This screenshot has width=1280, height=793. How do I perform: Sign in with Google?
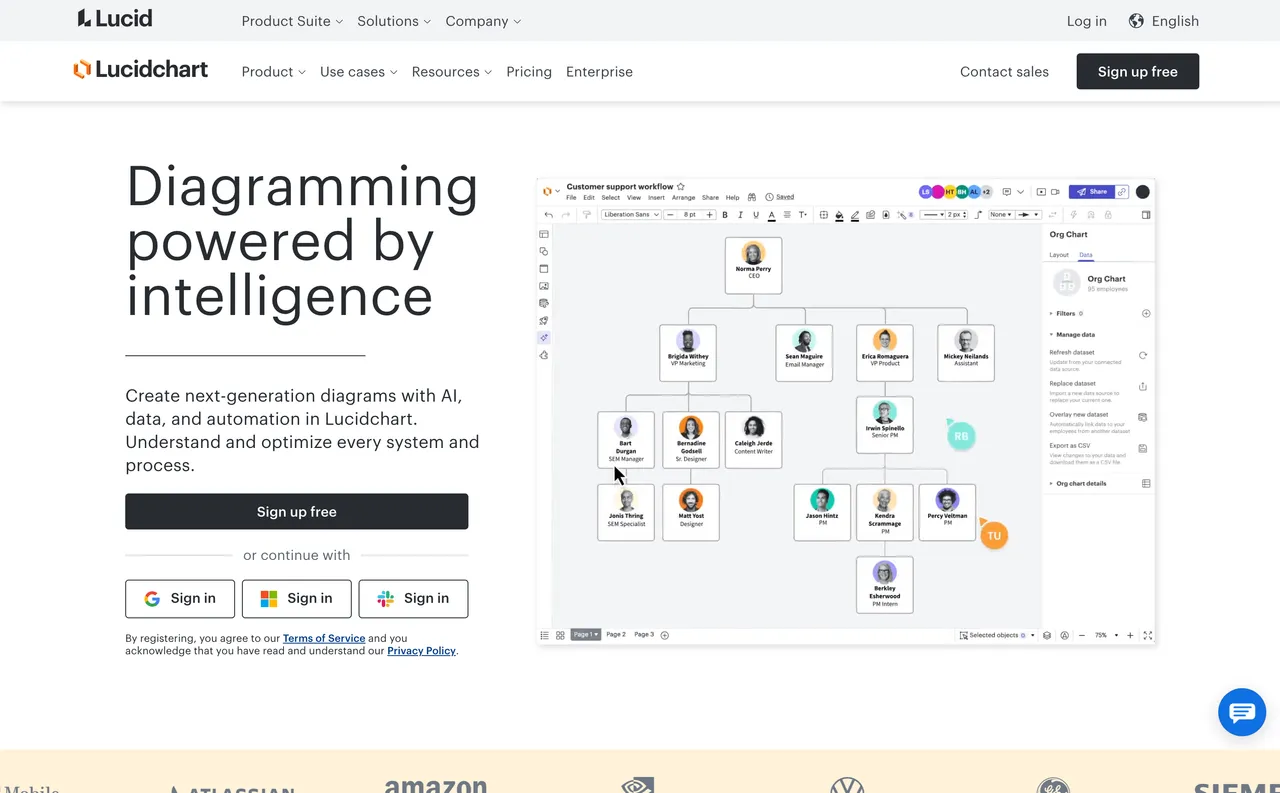point(180,598)
